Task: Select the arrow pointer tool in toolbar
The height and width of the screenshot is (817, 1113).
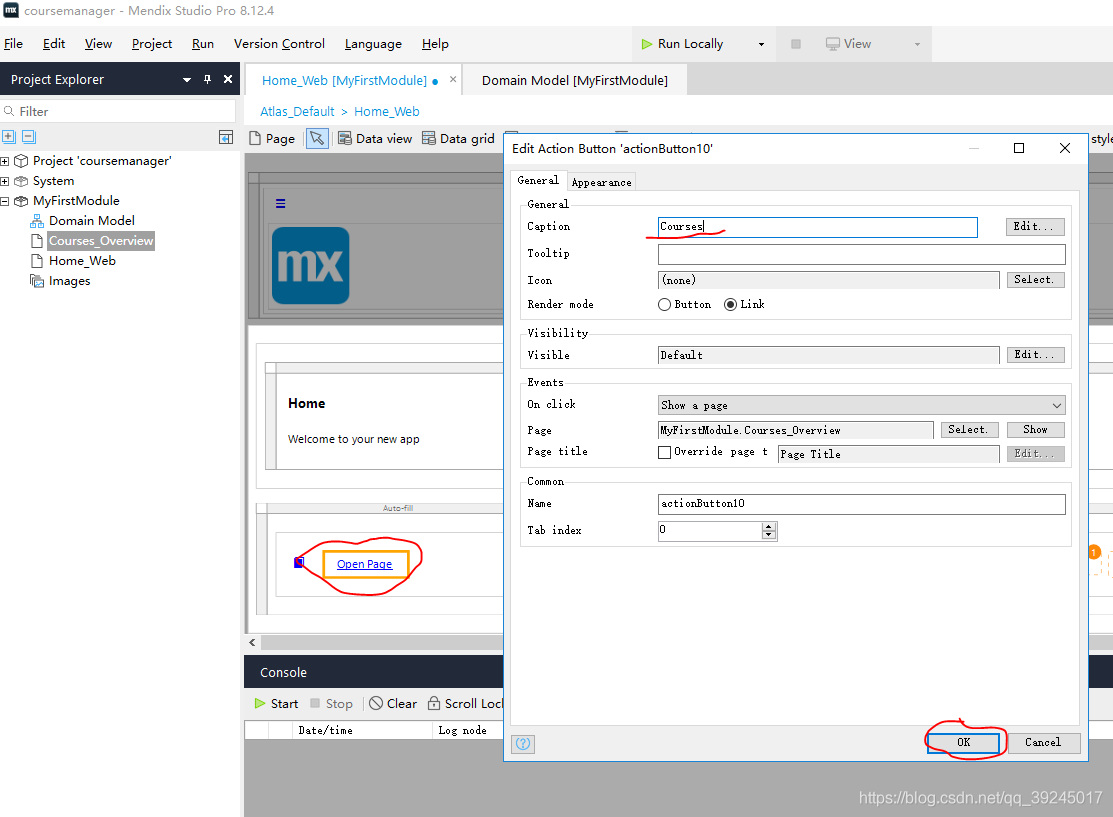Action: click(316, 139)
